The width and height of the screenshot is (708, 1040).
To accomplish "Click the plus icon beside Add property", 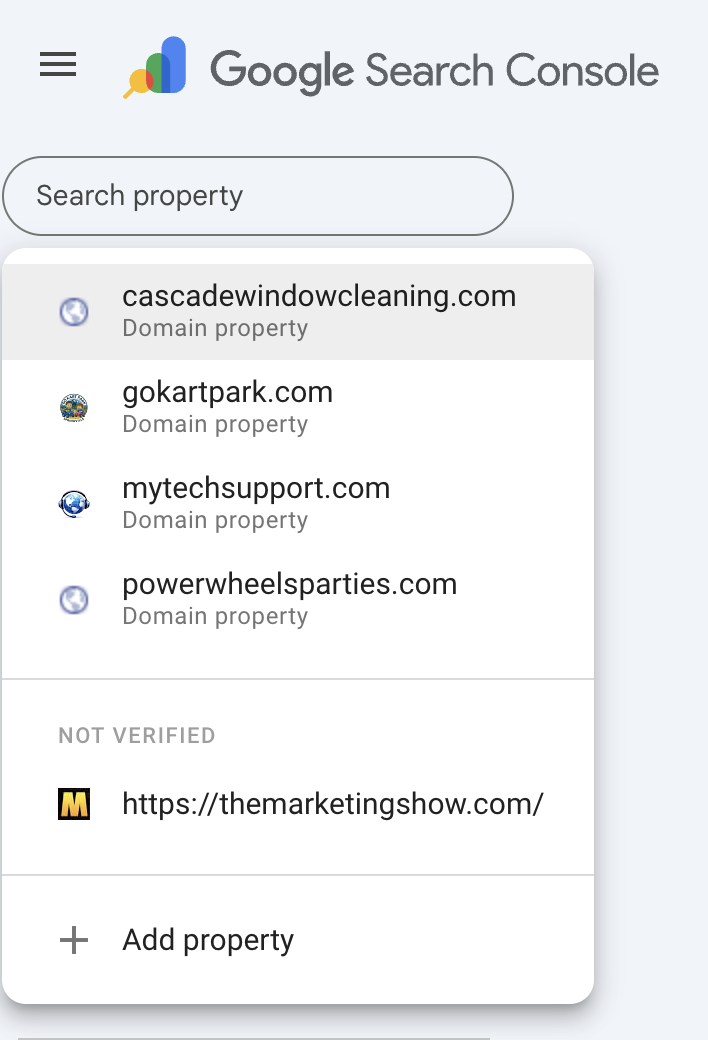I will pos(73,940).
